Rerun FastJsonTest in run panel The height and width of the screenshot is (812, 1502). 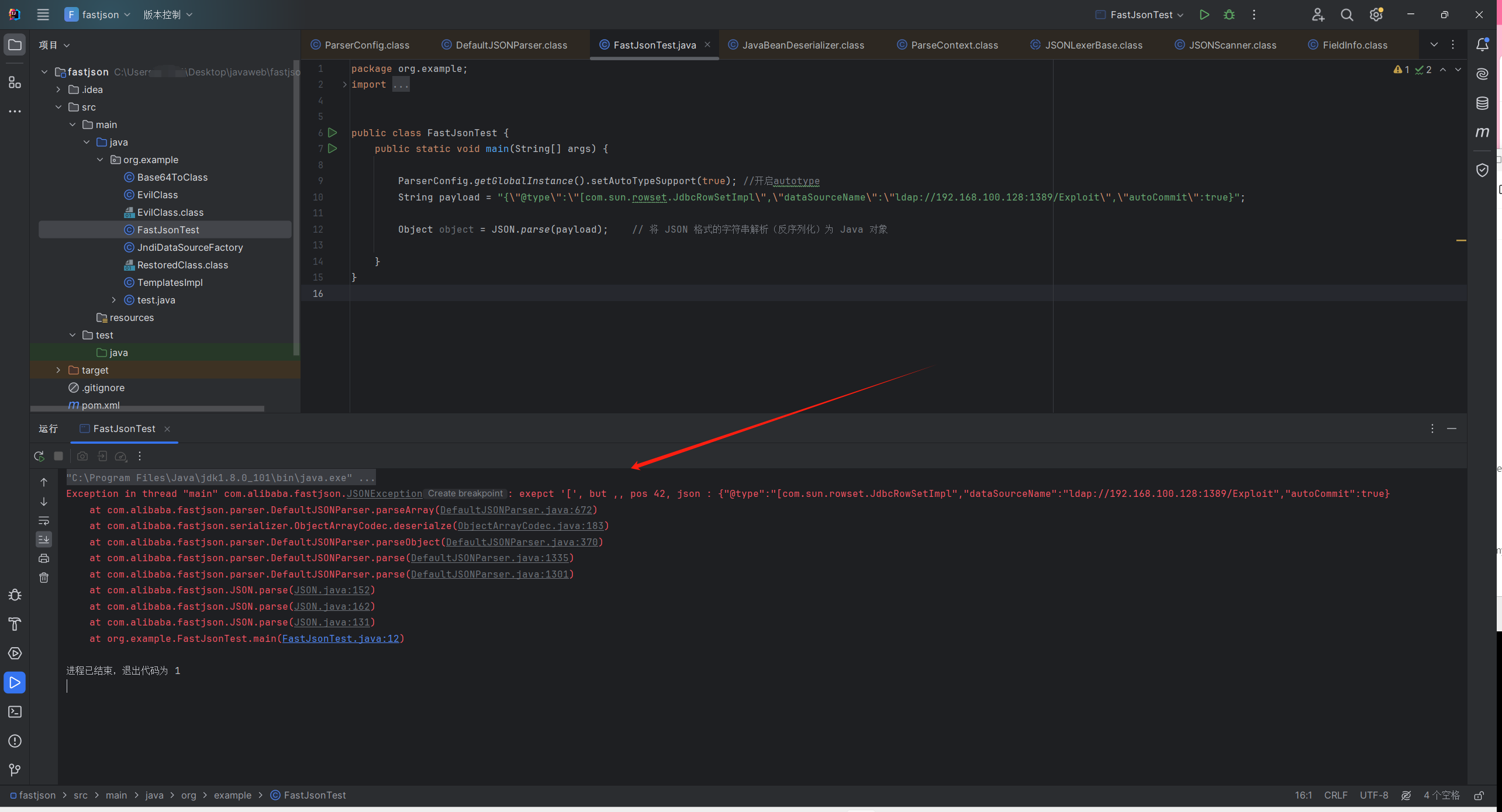[39, 456]
